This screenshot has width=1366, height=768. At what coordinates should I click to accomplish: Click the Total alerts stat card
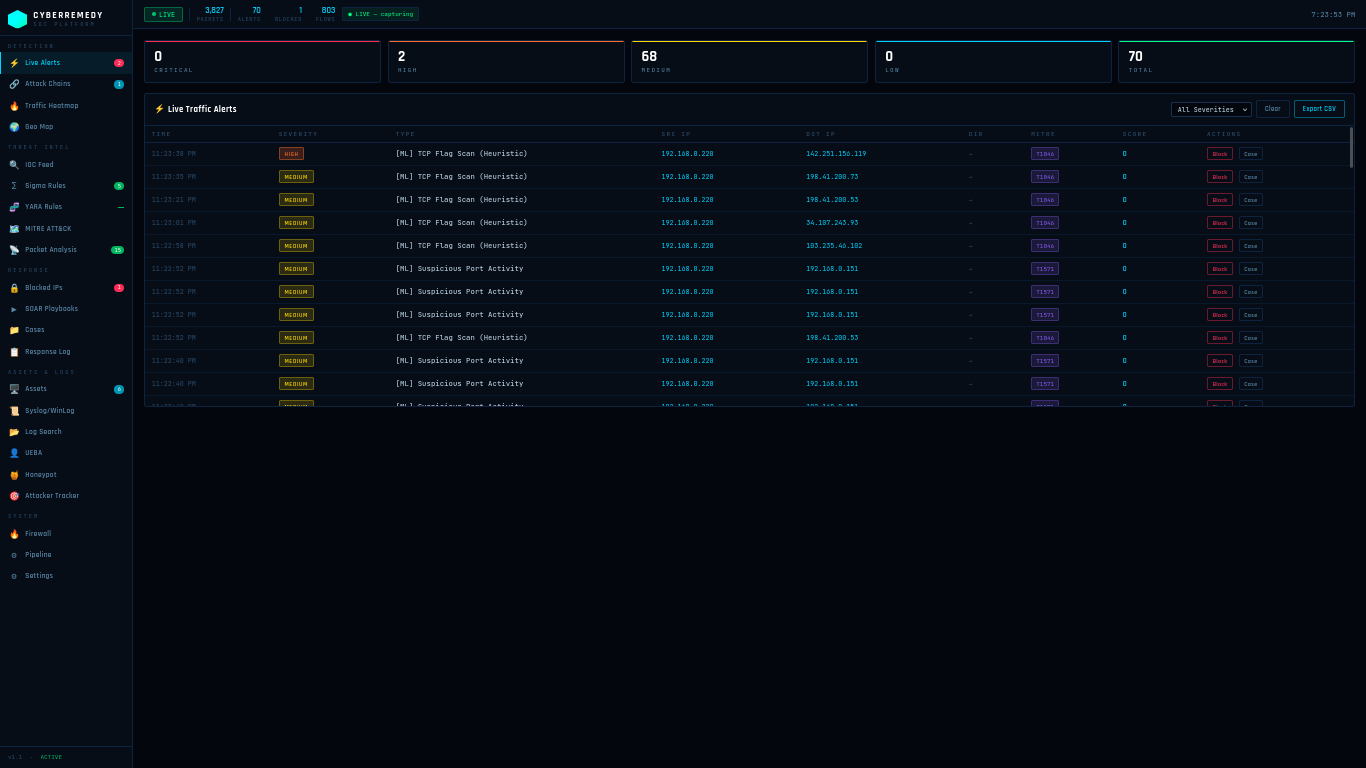tap(1236, 62)
